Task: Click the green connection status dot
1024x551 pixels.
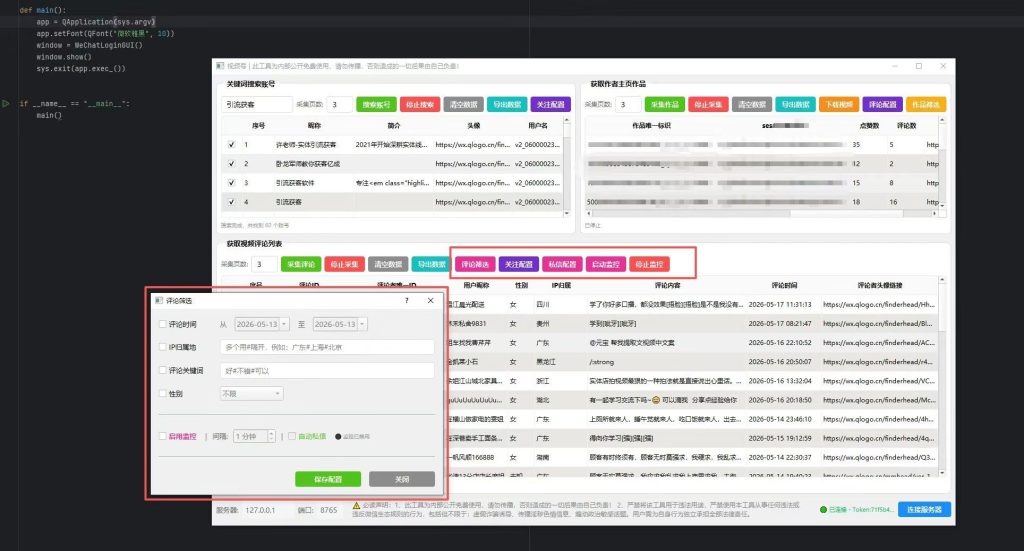Action: pyautogui.click(x=823, y=509)
